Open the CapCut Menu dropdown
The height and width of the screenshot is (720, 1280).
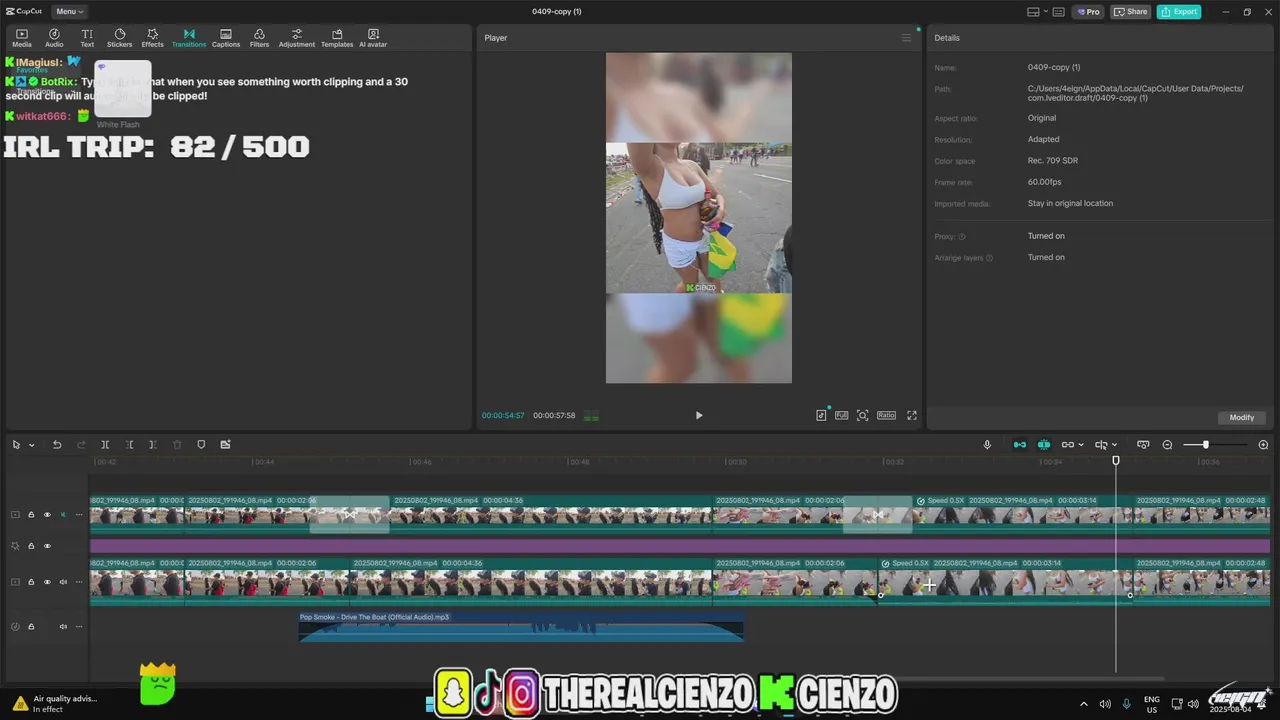point(69,12)
